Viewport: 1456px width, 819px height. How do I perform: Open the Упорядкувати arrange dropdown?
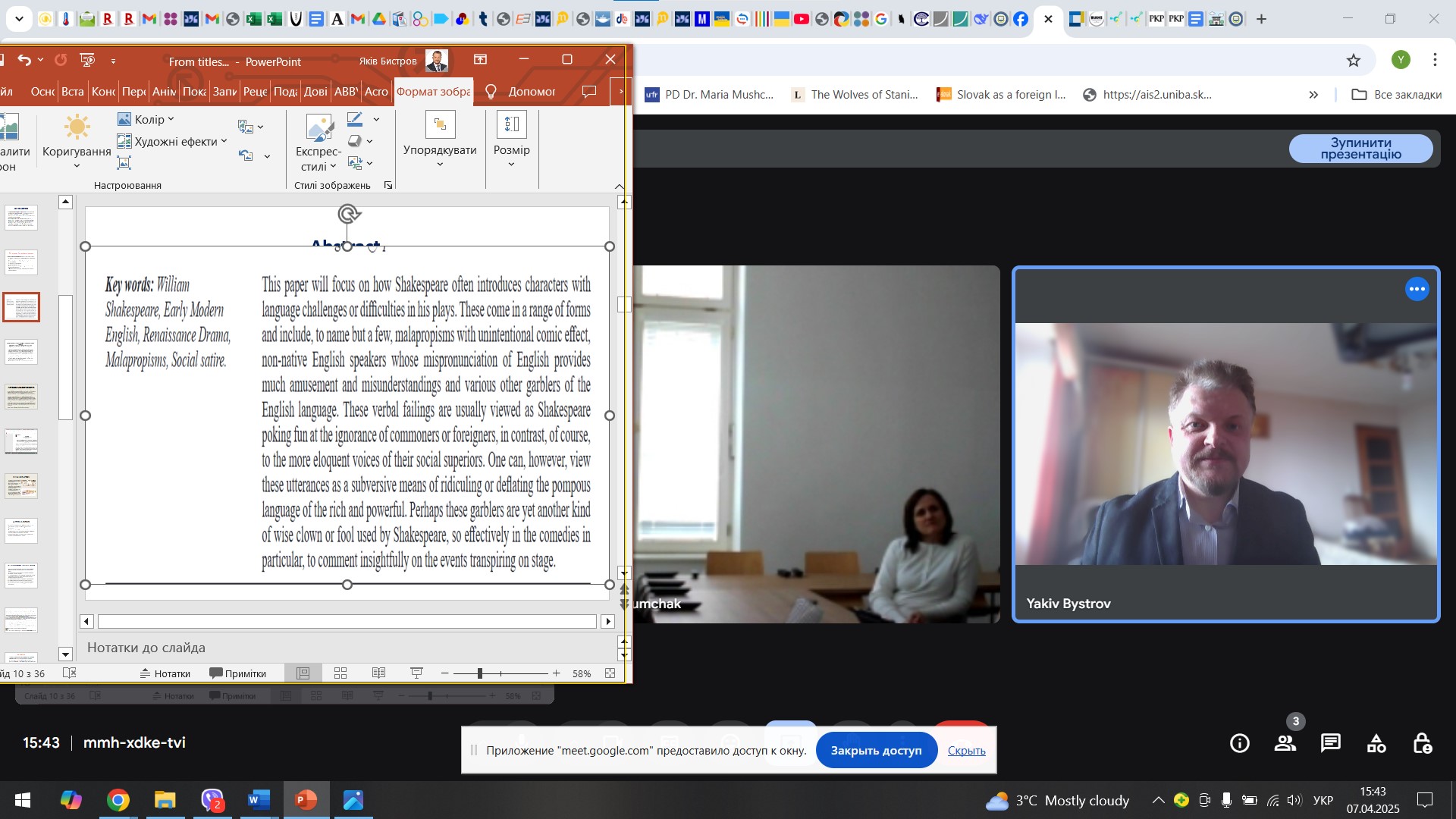pos(440,141)
